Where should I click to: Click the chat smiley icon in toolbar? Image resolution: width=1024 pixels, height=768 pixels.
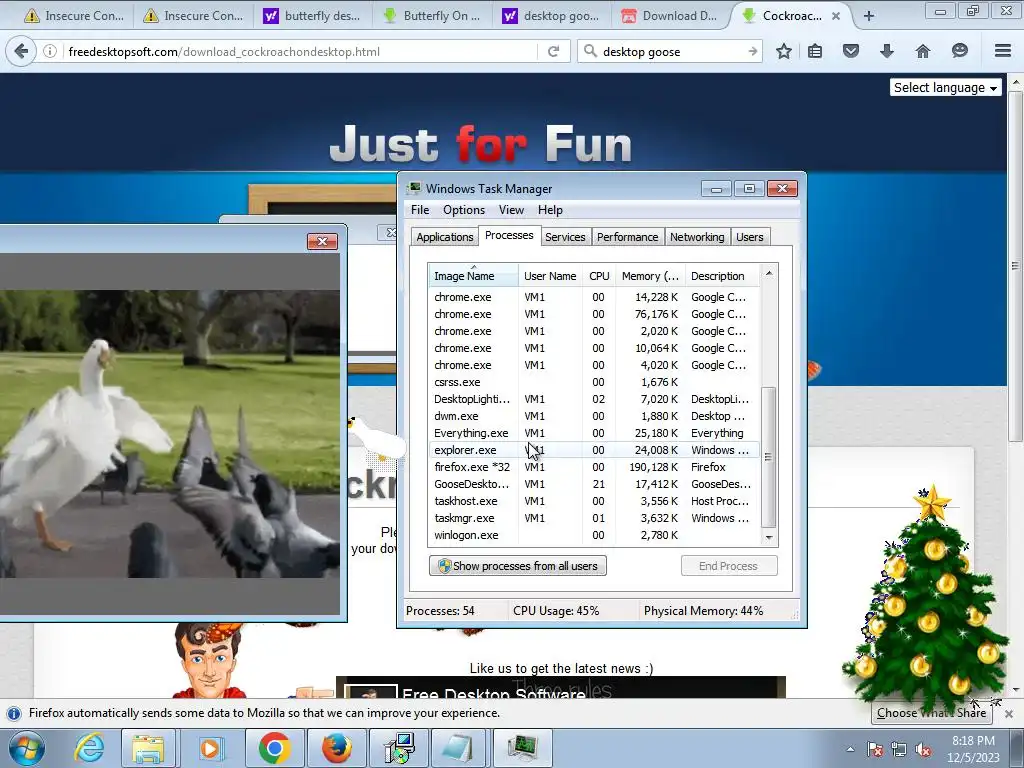click(x=959, y=51)
